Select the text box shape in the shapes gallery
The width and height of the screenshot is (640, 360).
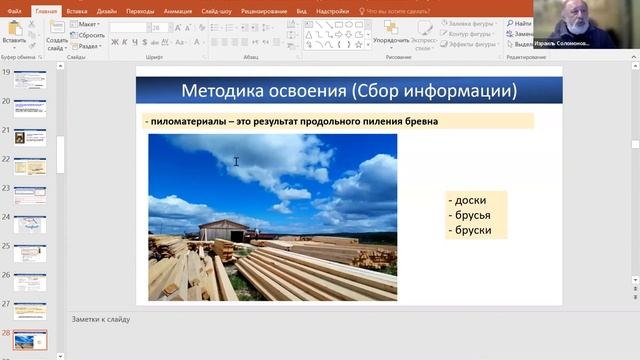(309, 25)
